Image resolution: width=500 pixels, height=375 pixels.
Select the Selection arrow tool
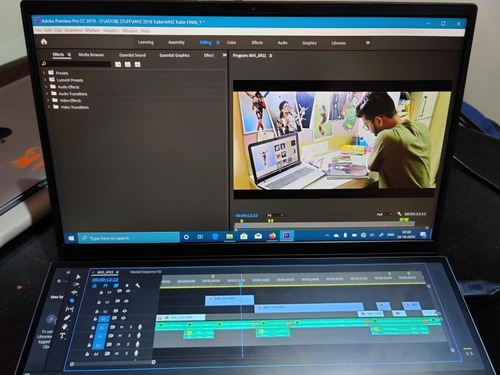tap(78, 277)
